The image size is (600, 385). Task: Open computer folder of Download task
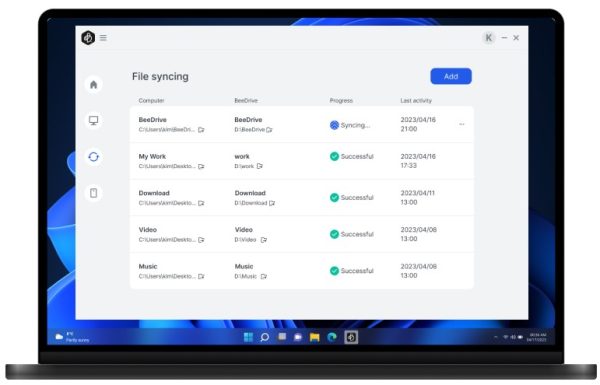click(201, 203)
